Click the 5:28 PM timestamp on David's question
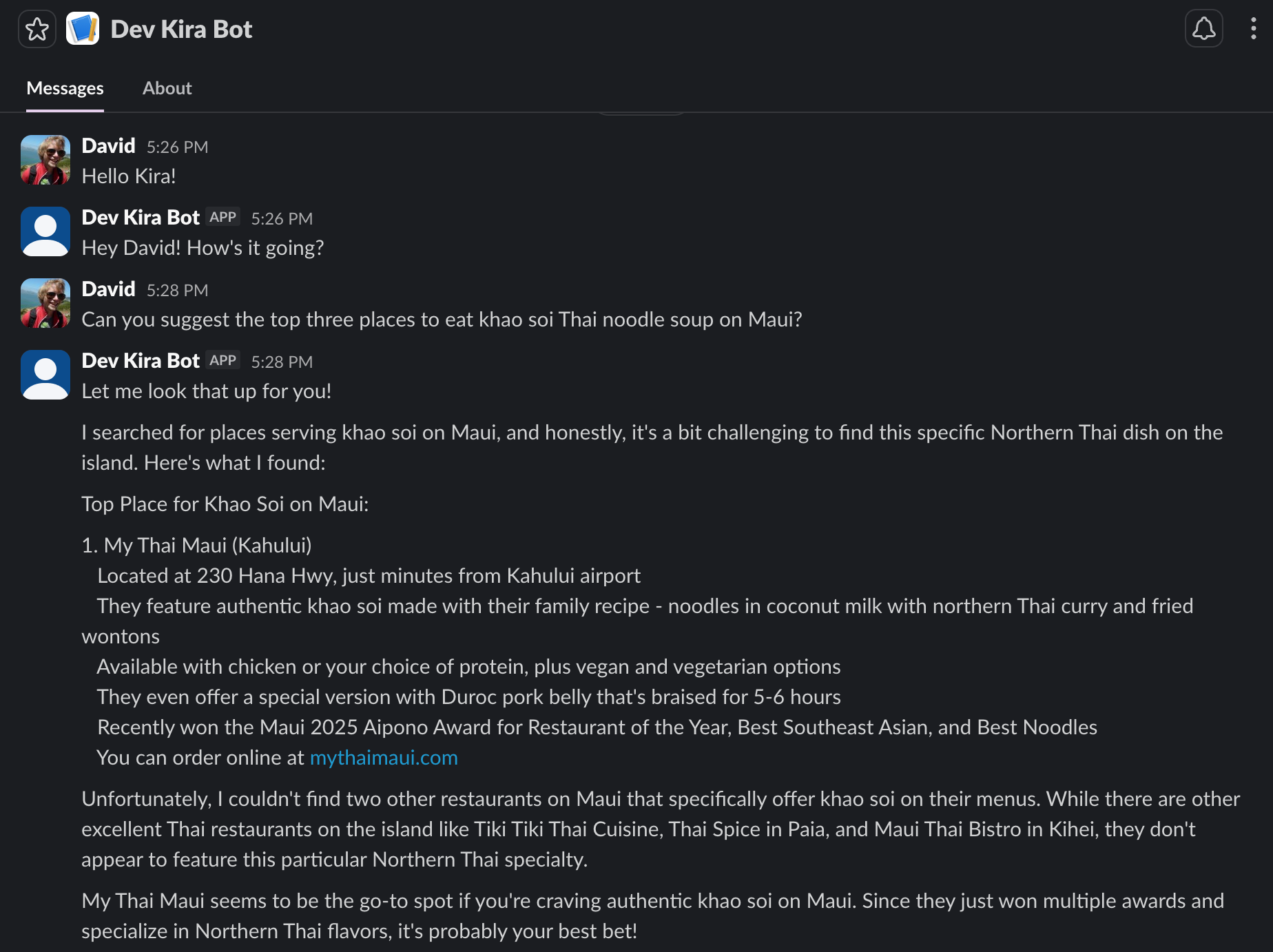Viewport: 1273px width, 952px height. pyautogui.click(x=177, y=291)
